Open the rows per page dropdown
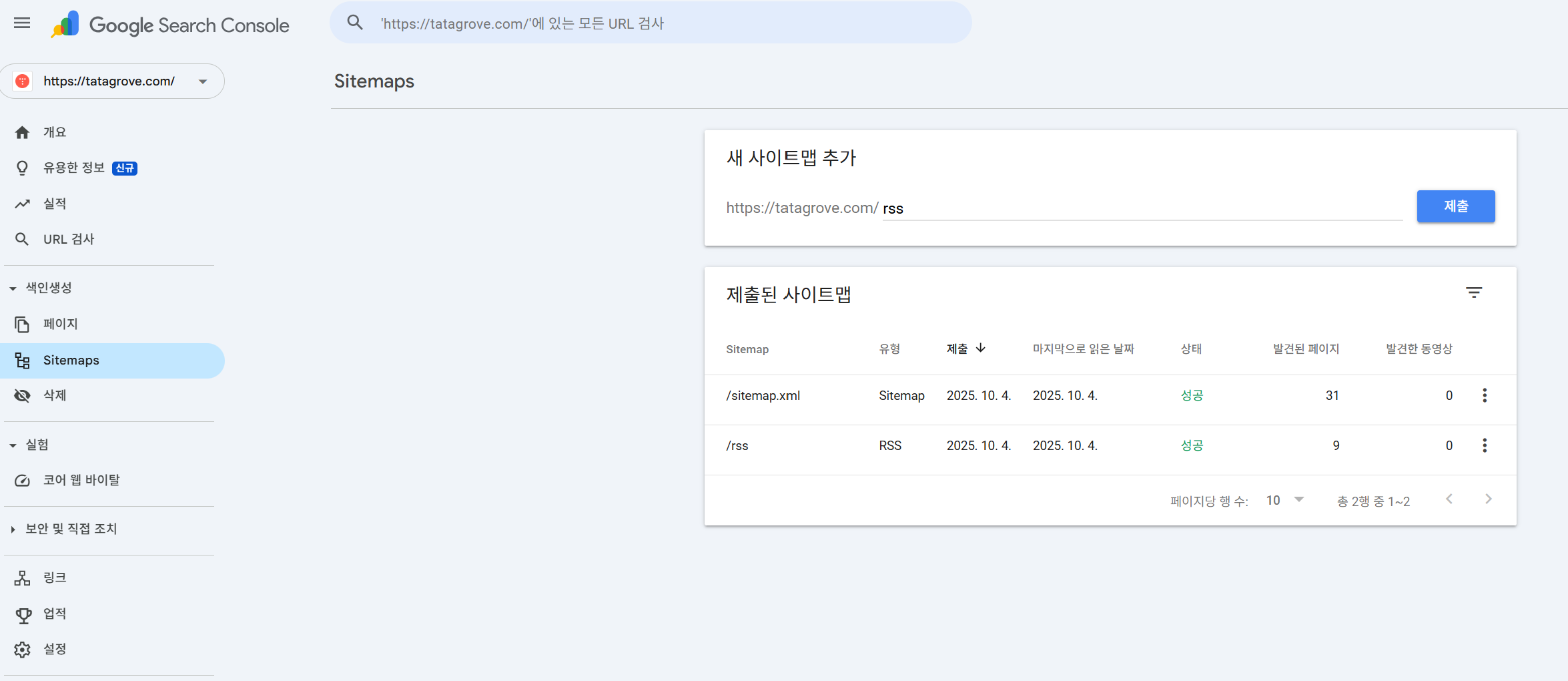Image resolution: width=1568 pixels, height=681 pixels. 1284,500
